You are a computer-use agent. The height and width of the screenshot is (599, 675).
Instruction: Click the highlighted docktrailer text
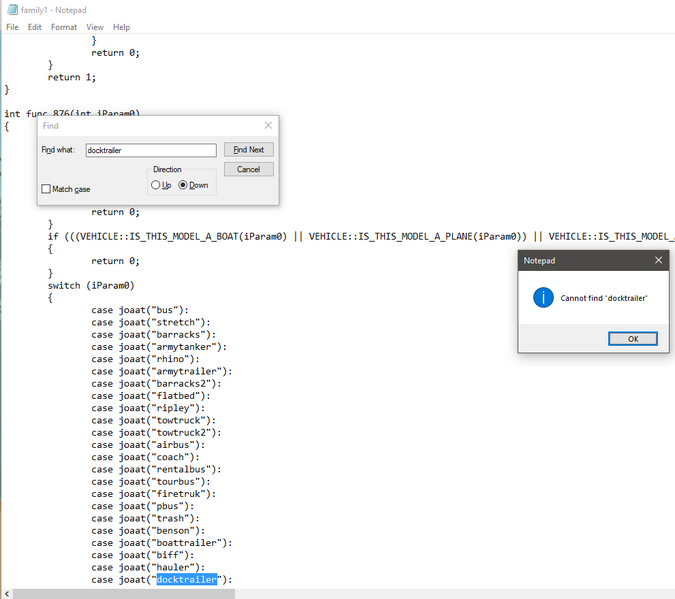[186, 580]
